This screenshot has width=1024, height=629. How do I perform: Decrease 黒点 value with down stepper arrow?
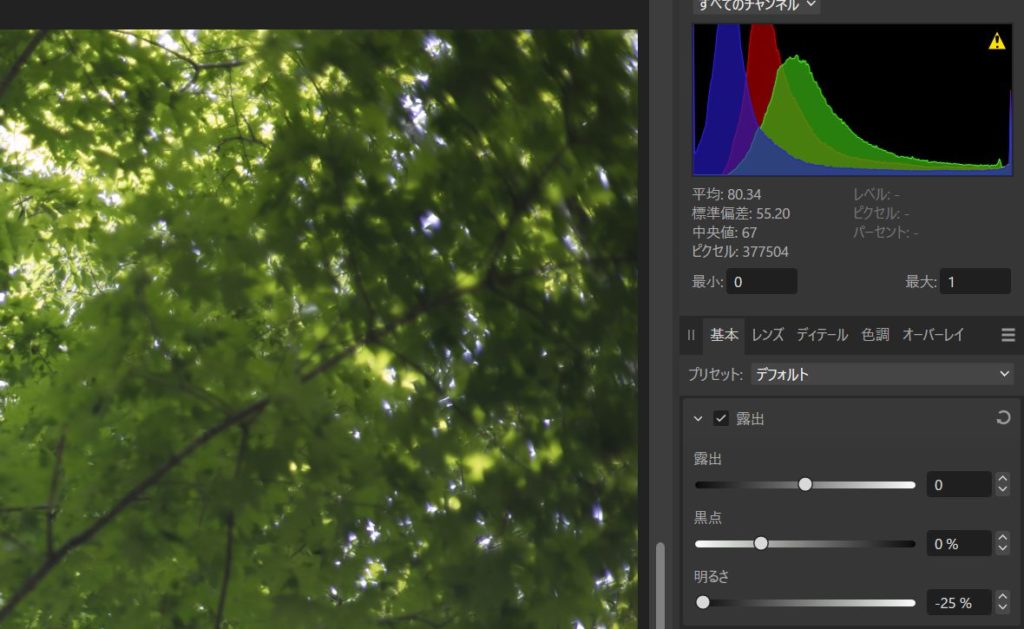1002,549
